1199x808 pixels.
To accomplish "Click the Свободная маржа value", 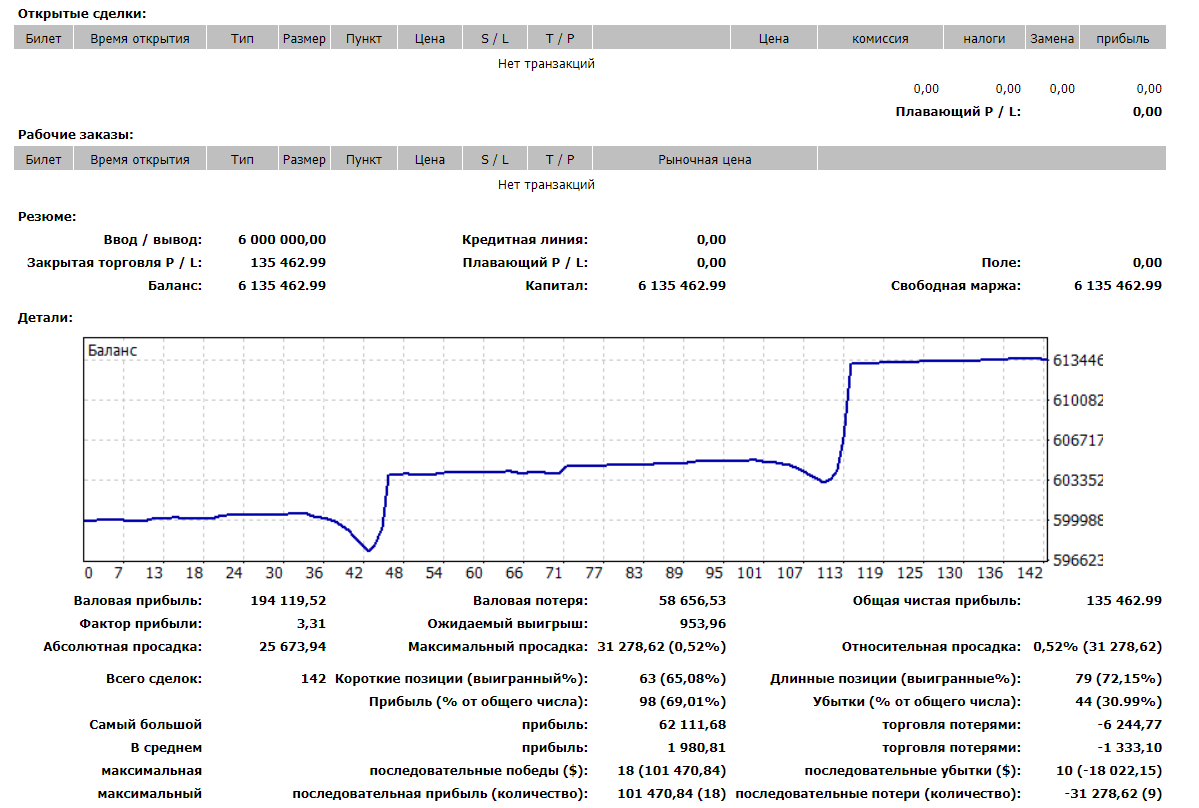I will 1118,285.
